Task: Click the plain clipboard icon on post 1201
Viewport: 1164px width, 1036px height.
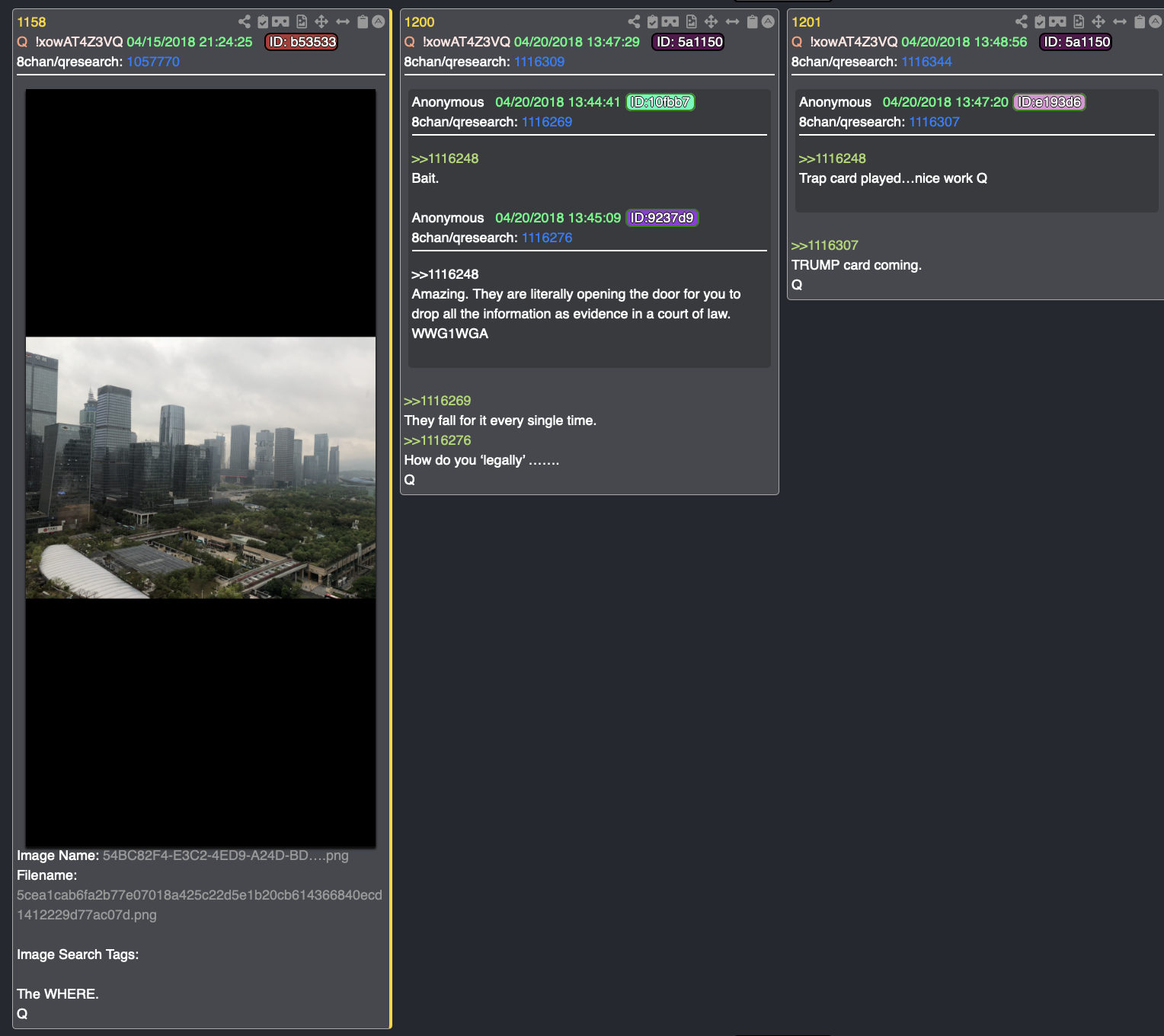Action: pos(1140,22)
